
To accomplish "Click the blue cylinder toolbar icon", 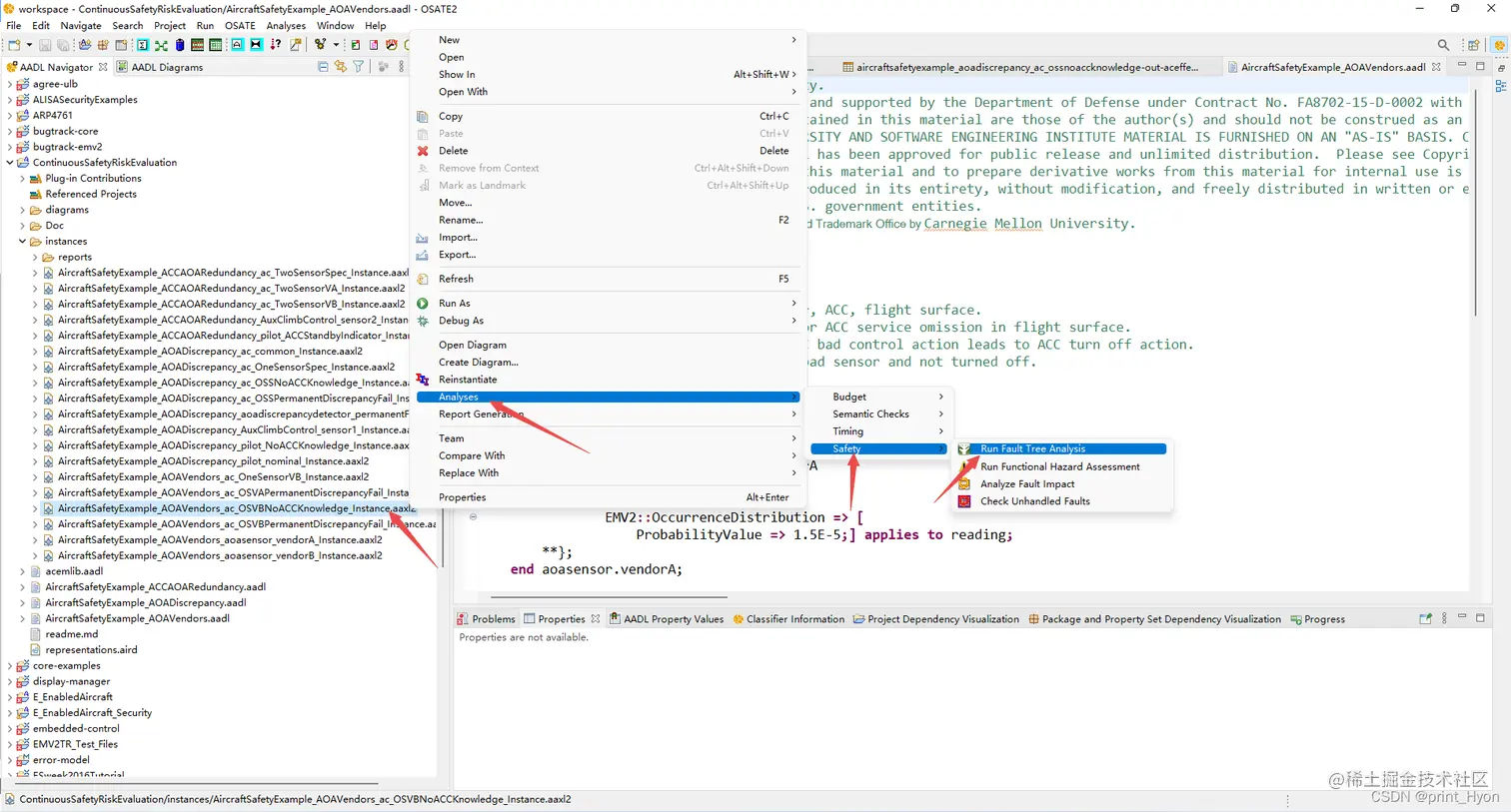I will [180, 45].
